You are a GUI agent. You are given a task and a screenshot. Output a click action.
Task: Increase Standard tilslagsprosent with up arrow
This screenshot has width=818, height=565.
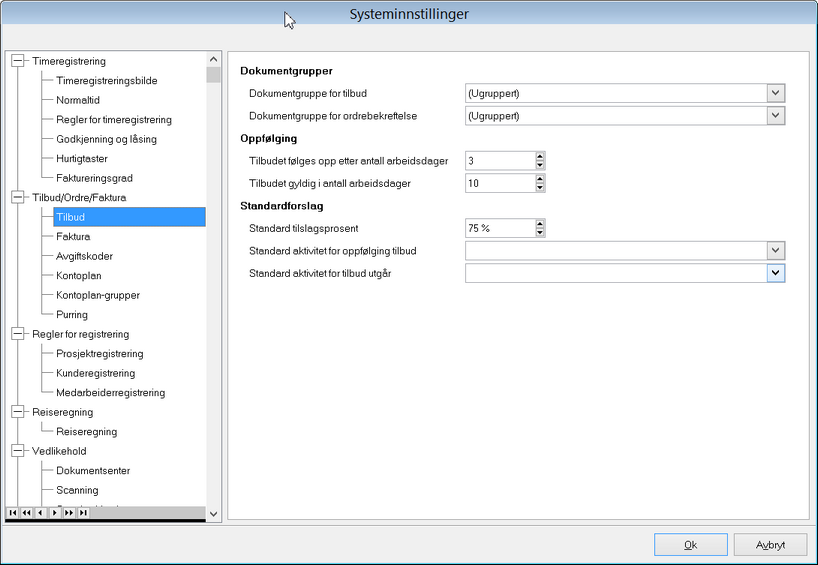[x=540, y=224]
